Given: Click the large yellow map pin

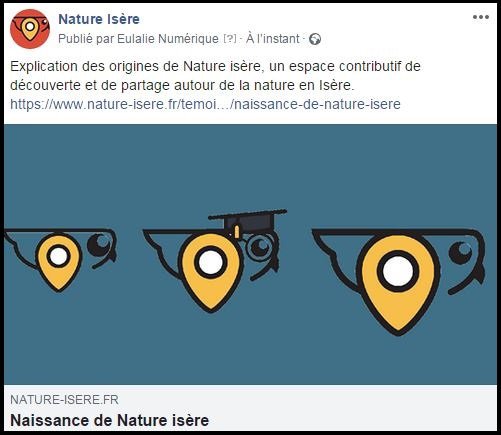Looking at the screenshot, I should [398, 284].
